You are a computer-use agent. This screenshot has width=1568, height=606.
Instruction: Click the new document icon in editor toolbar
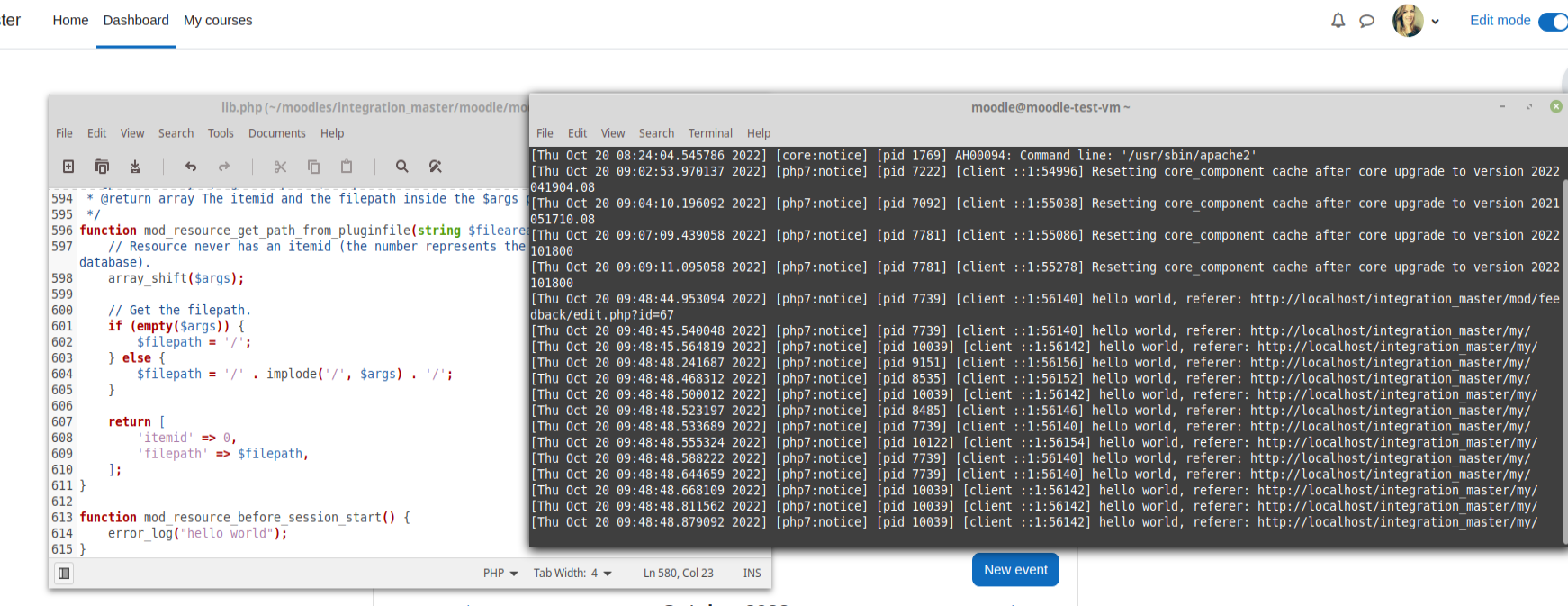point(68,167)
